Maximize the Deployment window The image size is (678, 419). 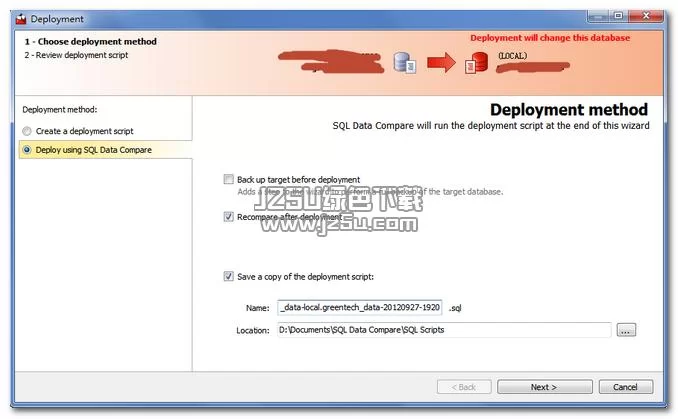tap(620, 17)
